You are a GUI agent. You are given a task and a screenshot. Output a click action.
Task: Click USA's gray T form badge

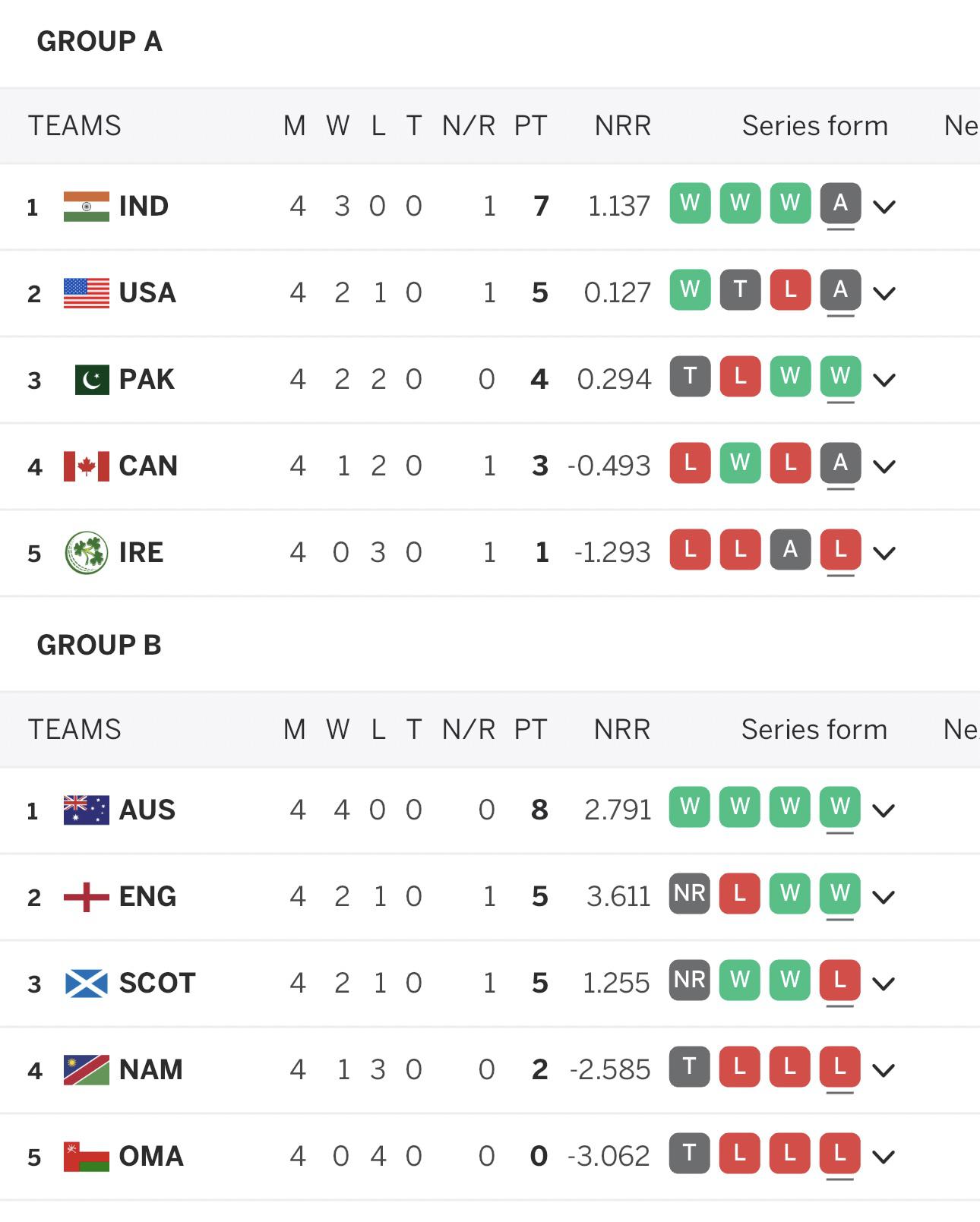[740, 289]
